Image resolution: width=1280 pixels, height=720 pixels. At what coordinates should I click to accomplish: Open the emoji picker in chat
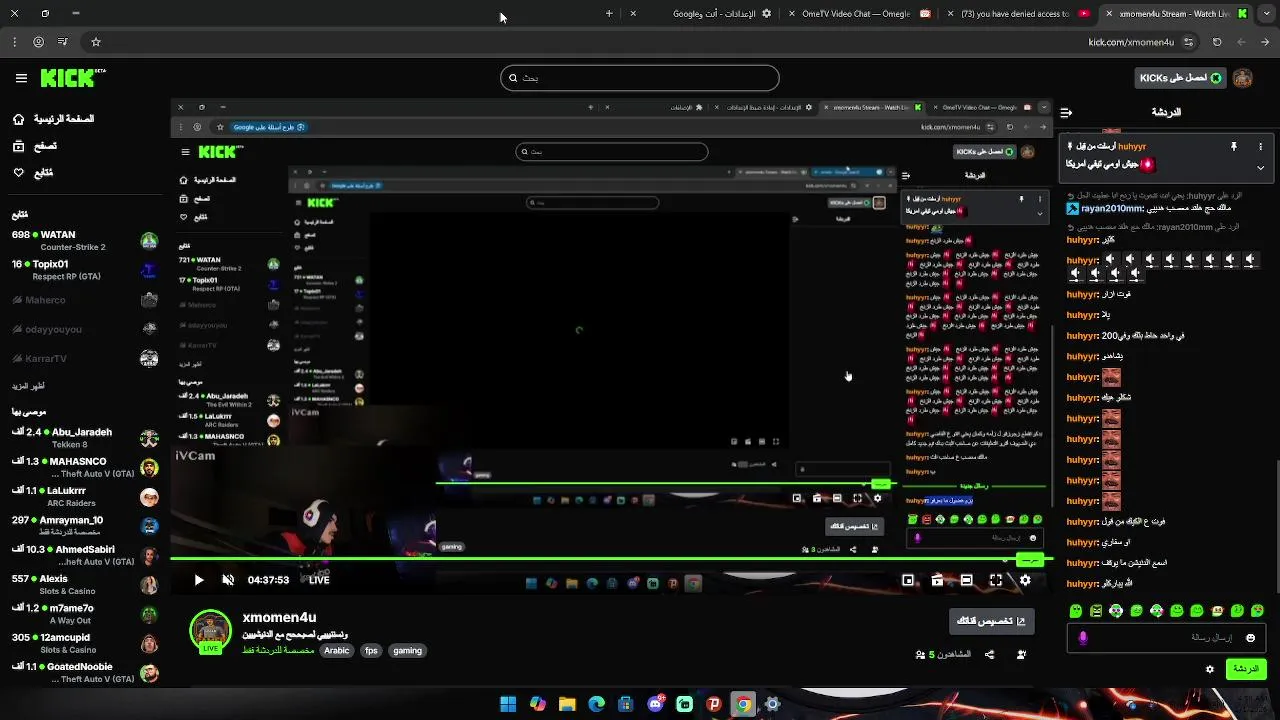1250,638
